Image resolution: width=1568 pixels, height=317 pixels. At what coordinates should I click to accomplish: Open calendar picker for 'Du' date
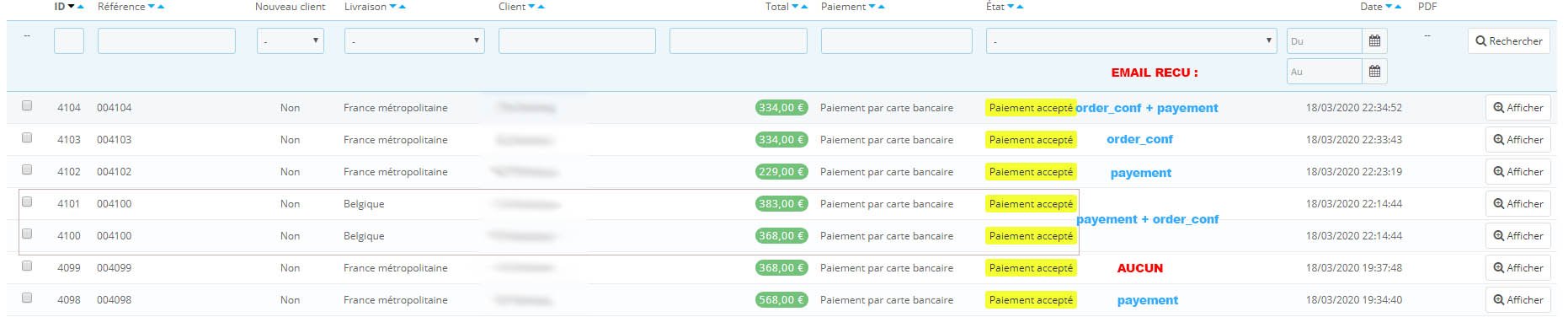coord(1374,40)
